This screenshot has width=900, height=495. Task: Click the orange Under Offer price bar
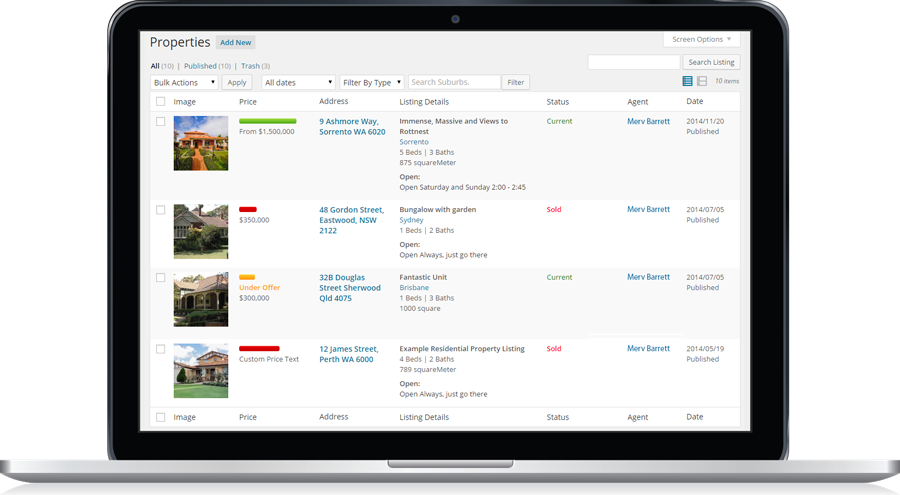tap(247, 277)
